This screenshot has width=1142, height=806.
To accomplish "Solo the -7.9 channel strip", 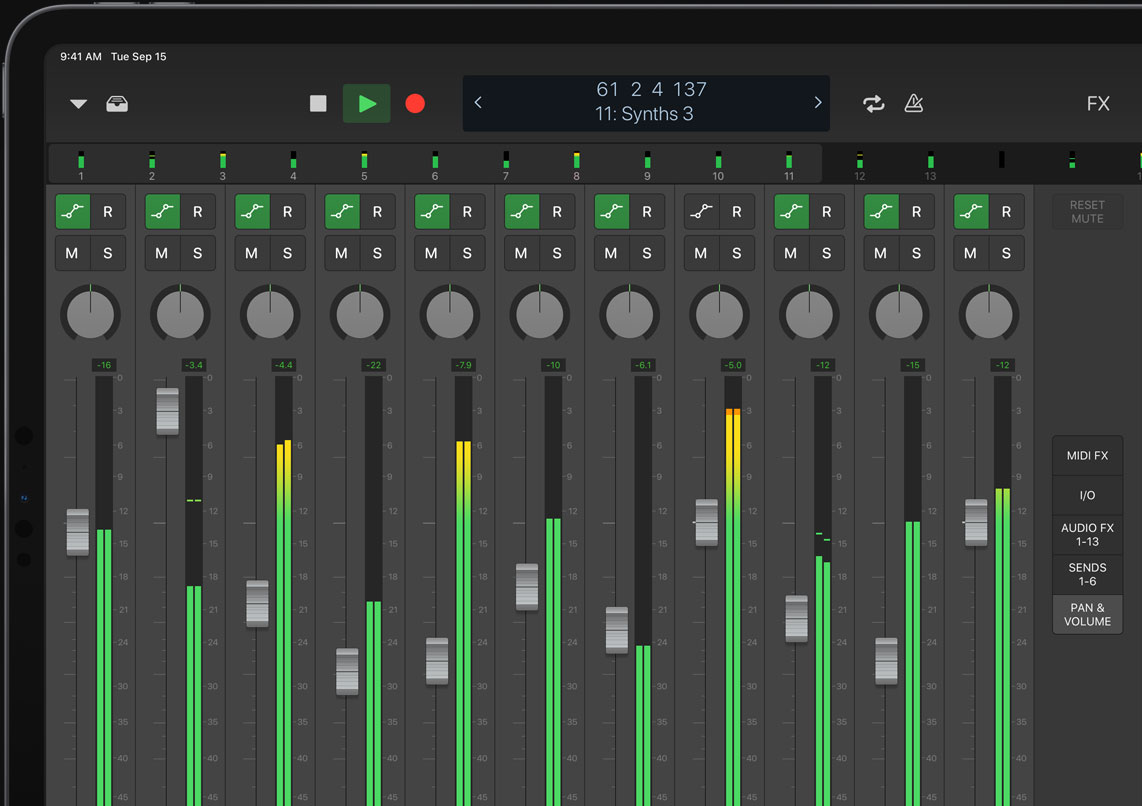I will (x=467, y=253).
